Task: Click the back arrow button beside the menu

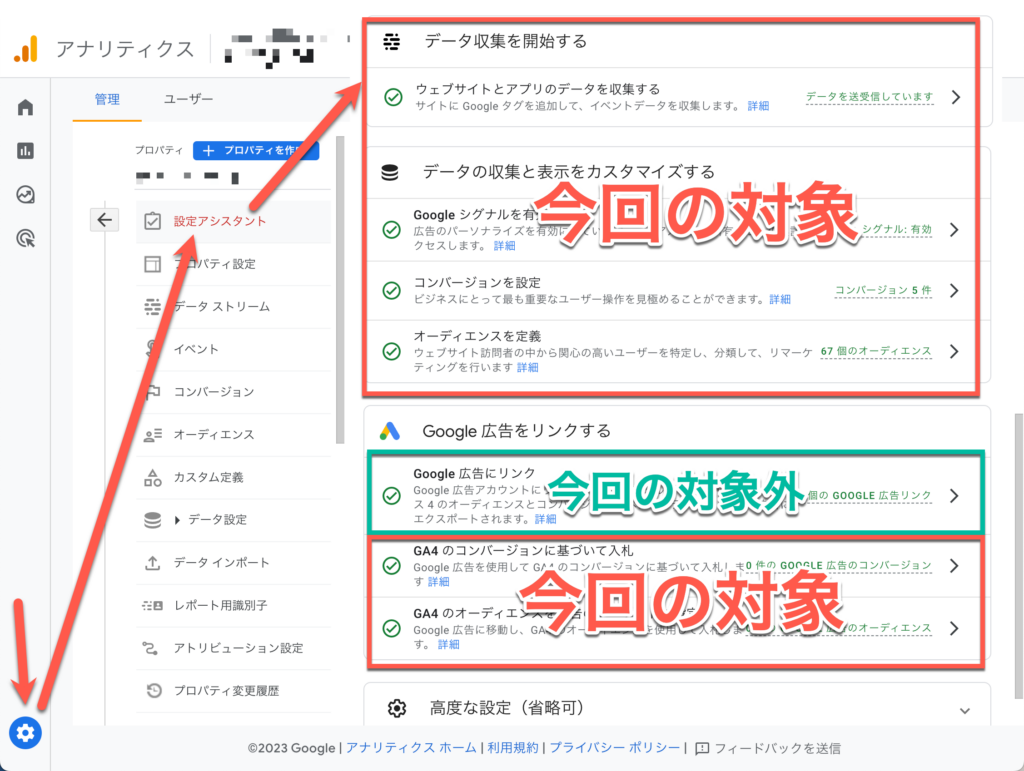Action: pos(104,220)
